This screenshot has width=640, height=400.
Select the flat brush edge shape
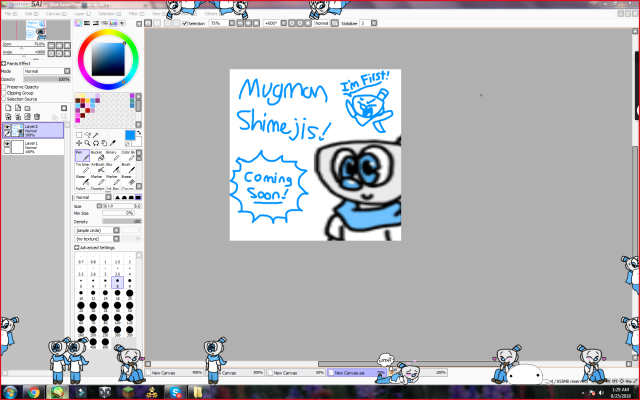pos(138,197)
